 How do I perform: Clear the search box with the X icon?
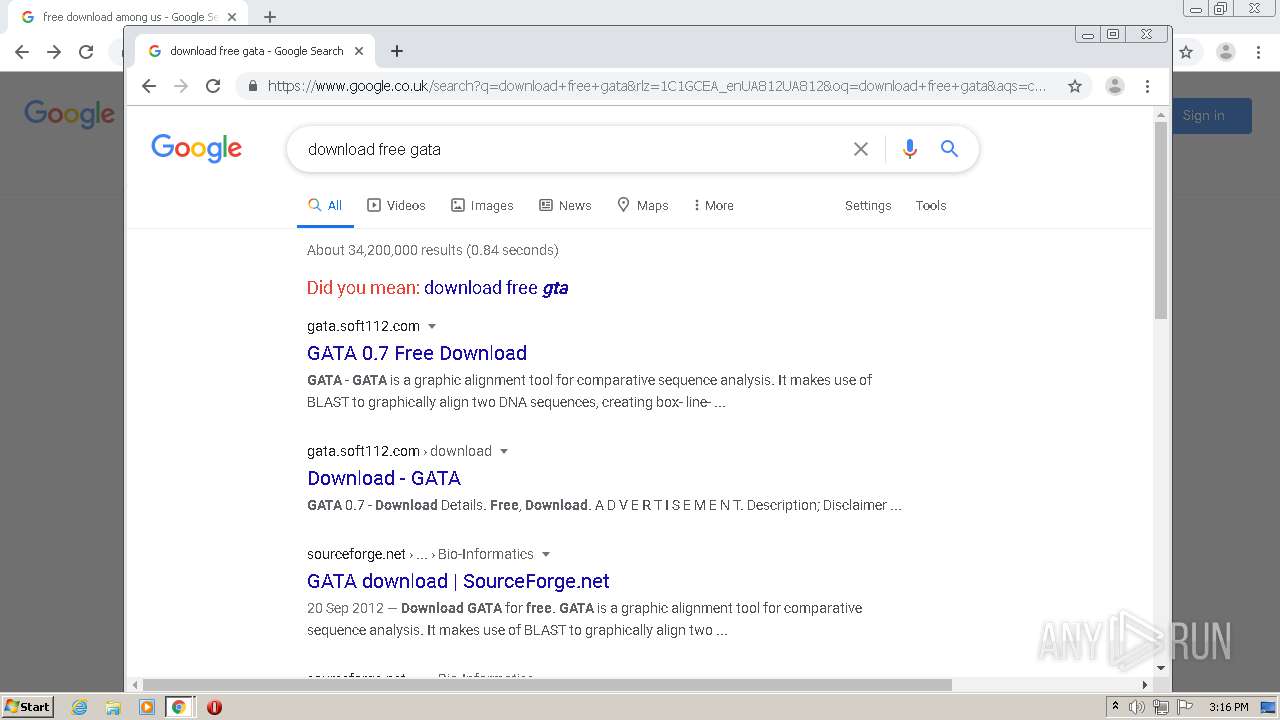(x=860, y=149)
